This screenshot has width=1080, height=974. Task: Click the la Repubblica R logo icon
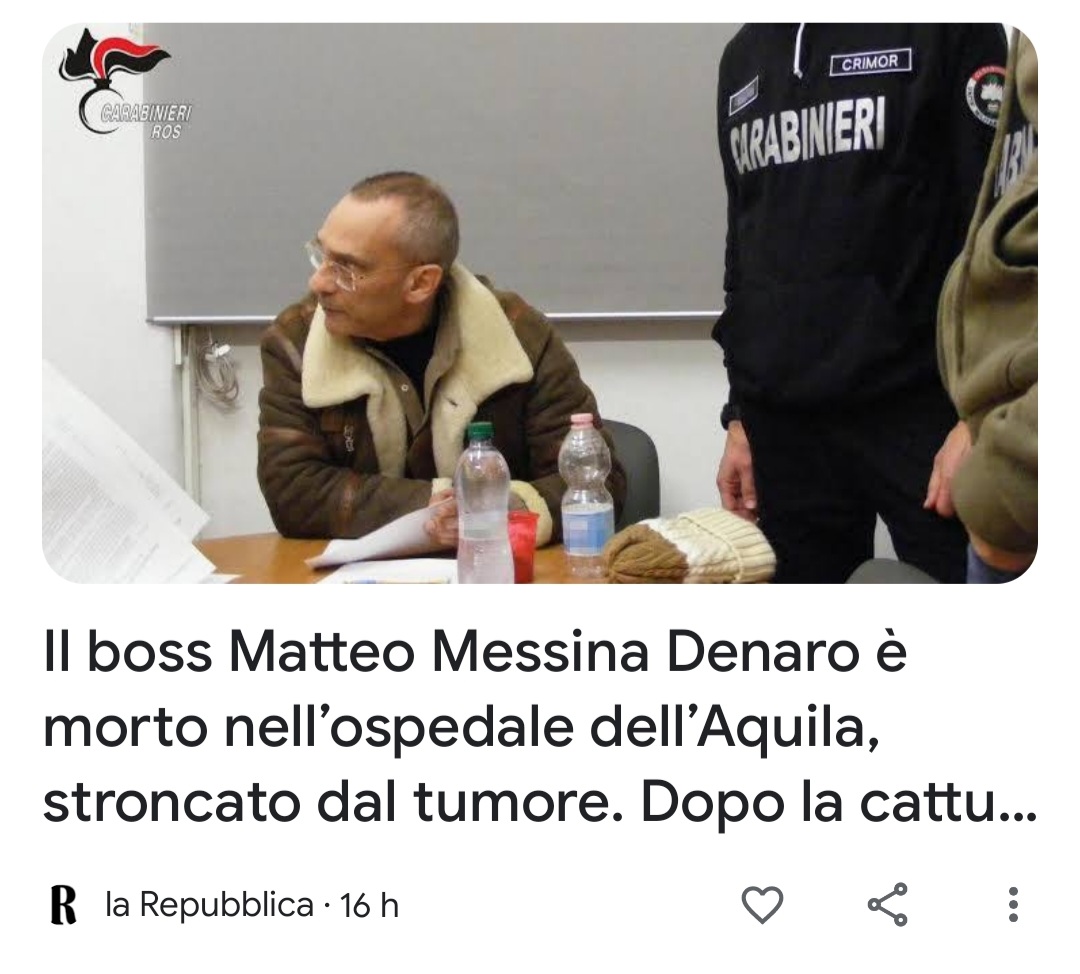click(x=63, y=905)
